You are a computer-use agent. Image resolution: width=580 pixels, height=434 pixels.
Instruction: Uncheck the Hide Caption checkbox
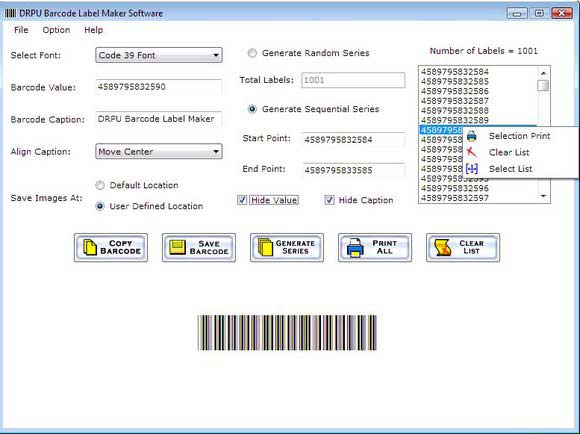pos(329,200)
